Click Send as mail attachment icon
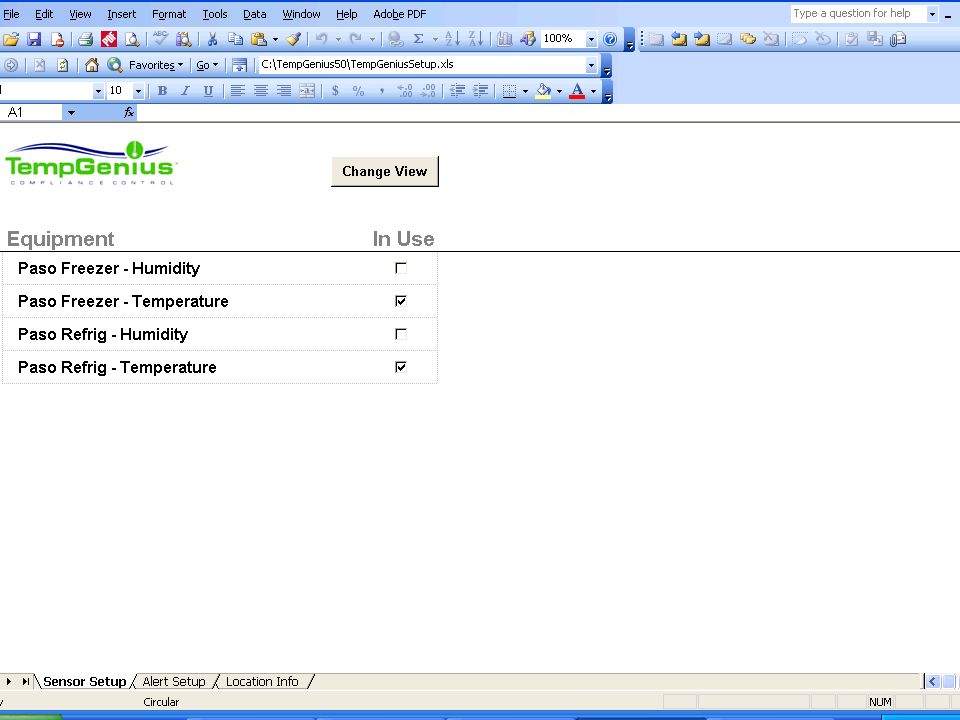Screen dimensions: 960x720 (898, 39)
